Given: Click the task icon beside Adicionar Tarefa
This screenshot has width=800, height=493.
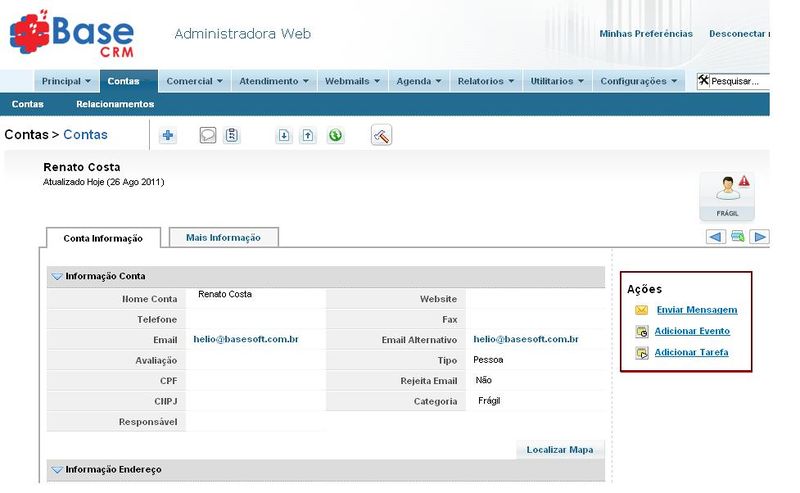Looking at the screenshot, I should 642,353.
